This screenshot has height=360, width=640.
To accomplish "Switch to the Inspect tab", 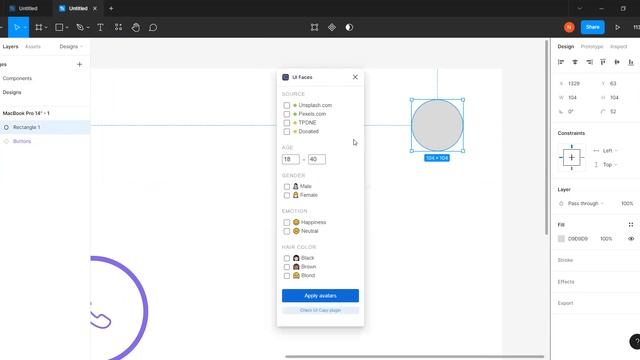I will [618, 47].
